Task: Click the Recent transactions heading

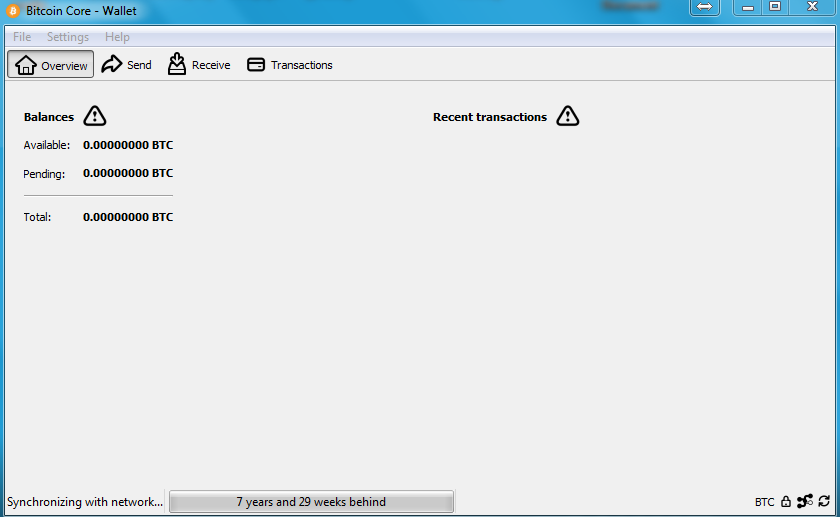Action: pyautogui.click(x=490, y=117)
